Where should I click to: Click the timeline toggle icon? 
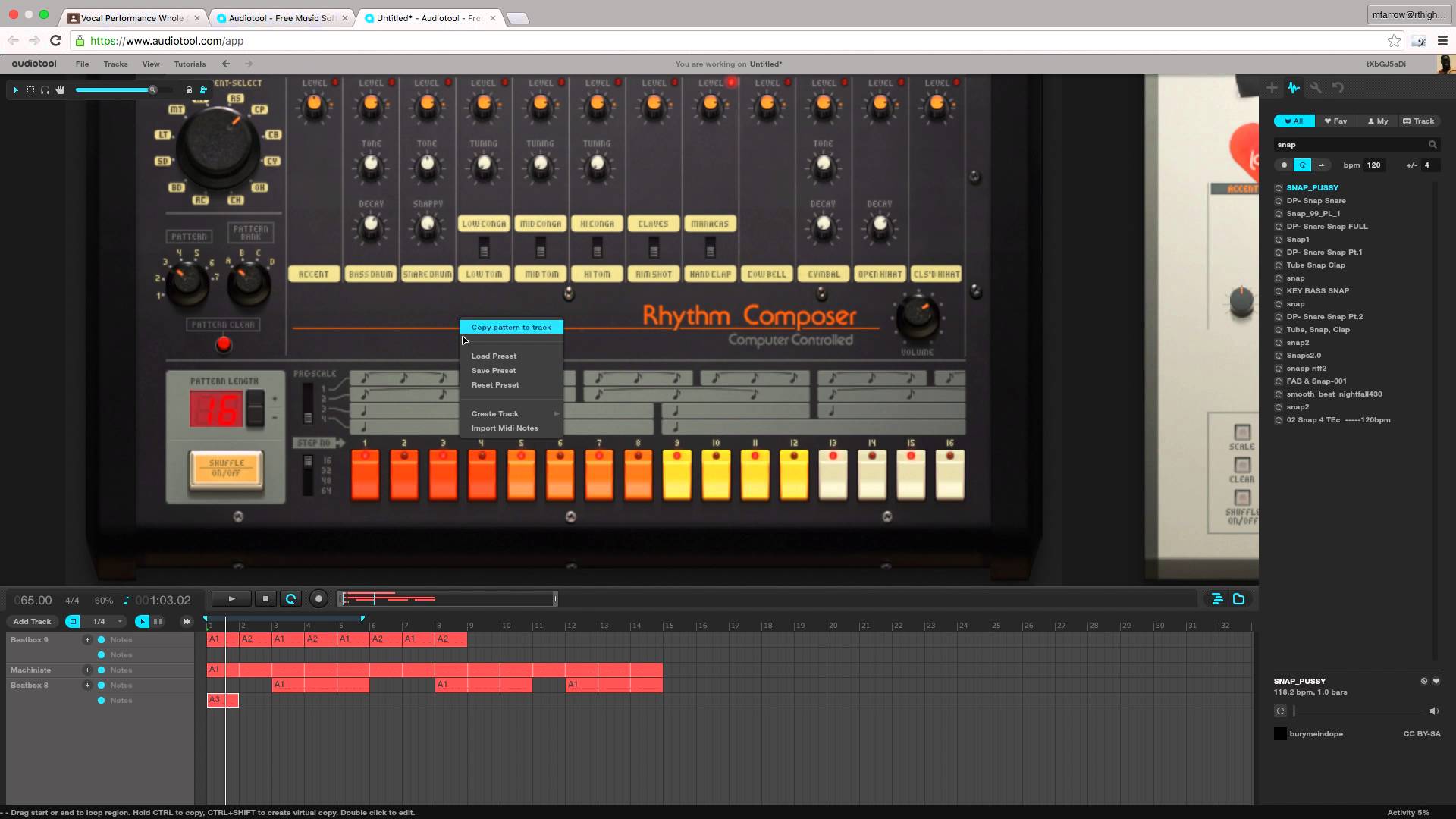pyautogui.click(x=1217, y=599)
